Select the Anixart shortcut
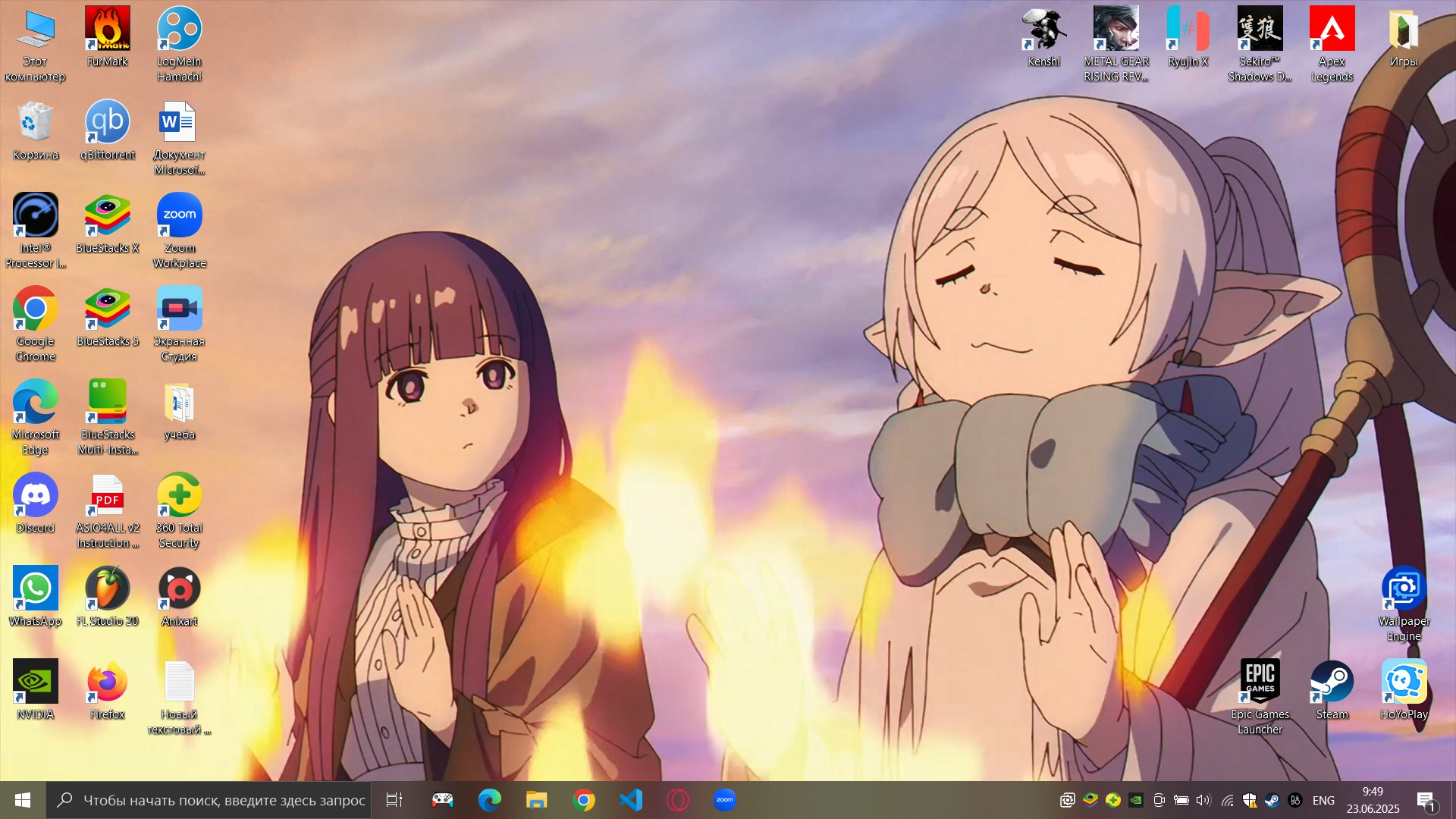This screenshot has width=1456, height=819. [179, 597]
